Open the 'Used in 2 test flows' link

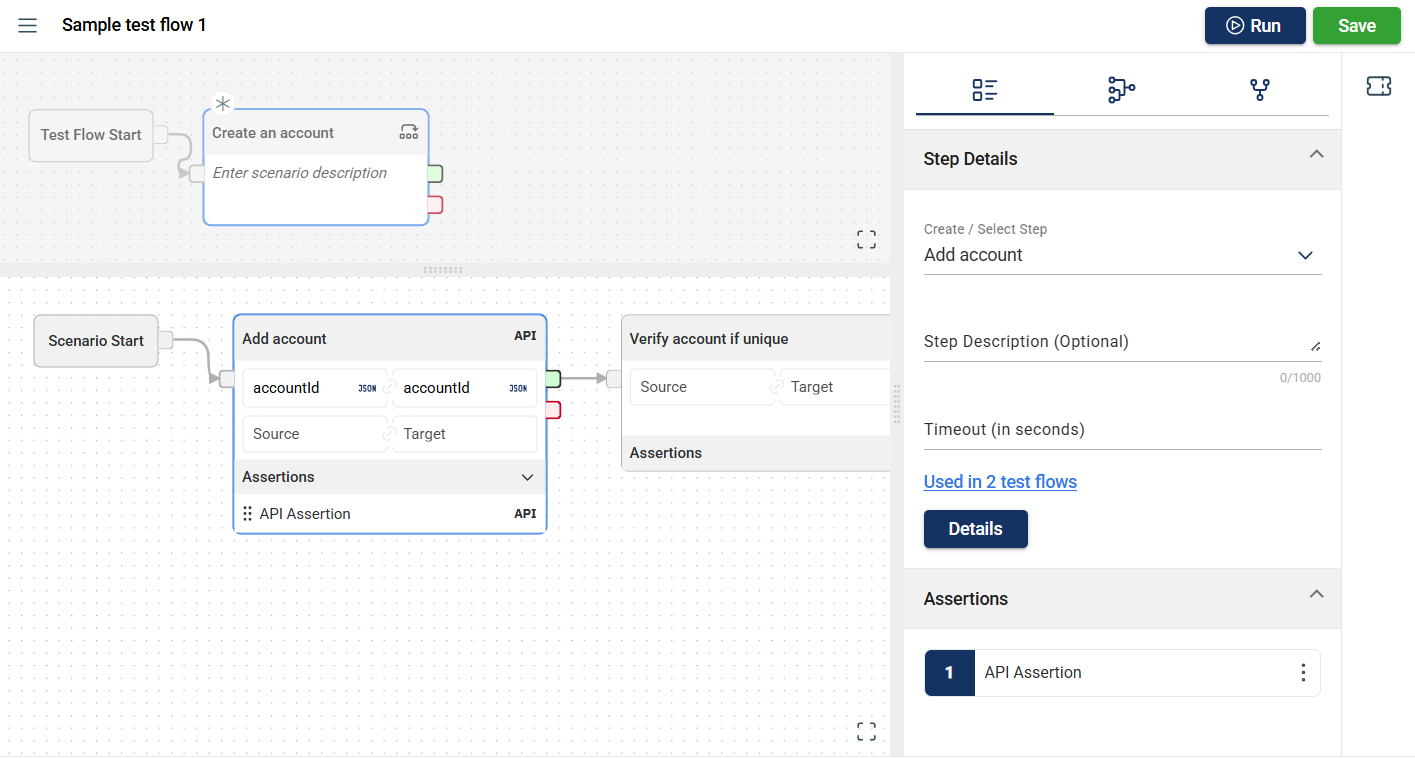pyautogui.click(x=1000, y=482)
